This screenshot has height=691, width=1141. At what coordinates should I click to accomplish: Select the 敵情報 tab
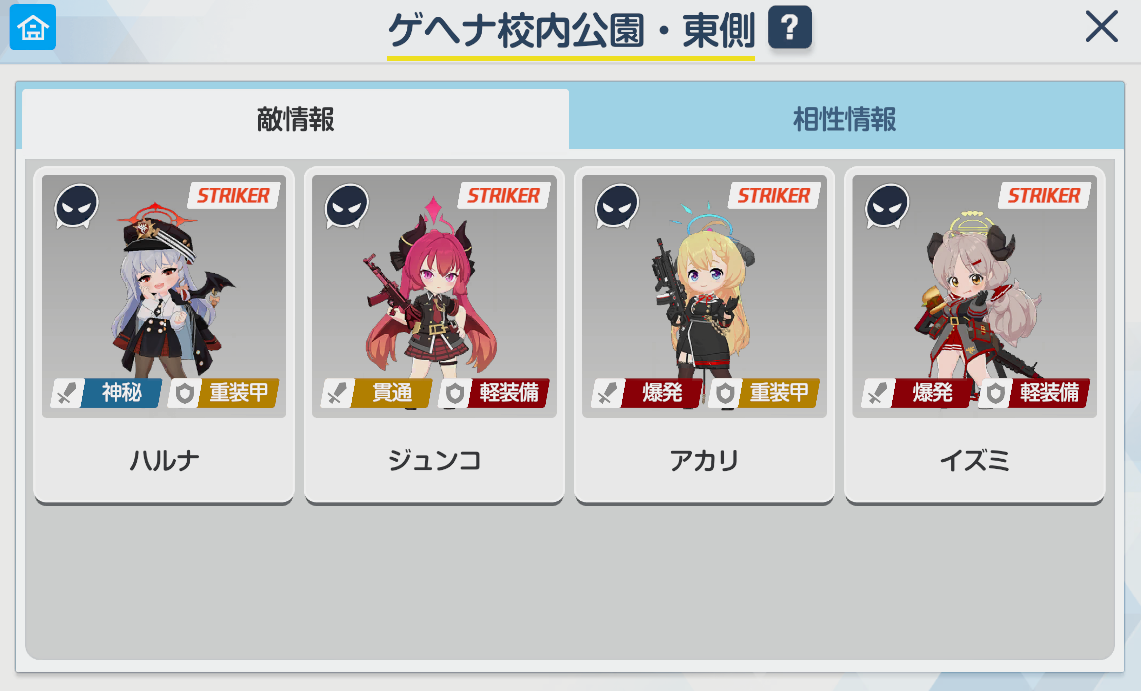[x=295, y=119]
